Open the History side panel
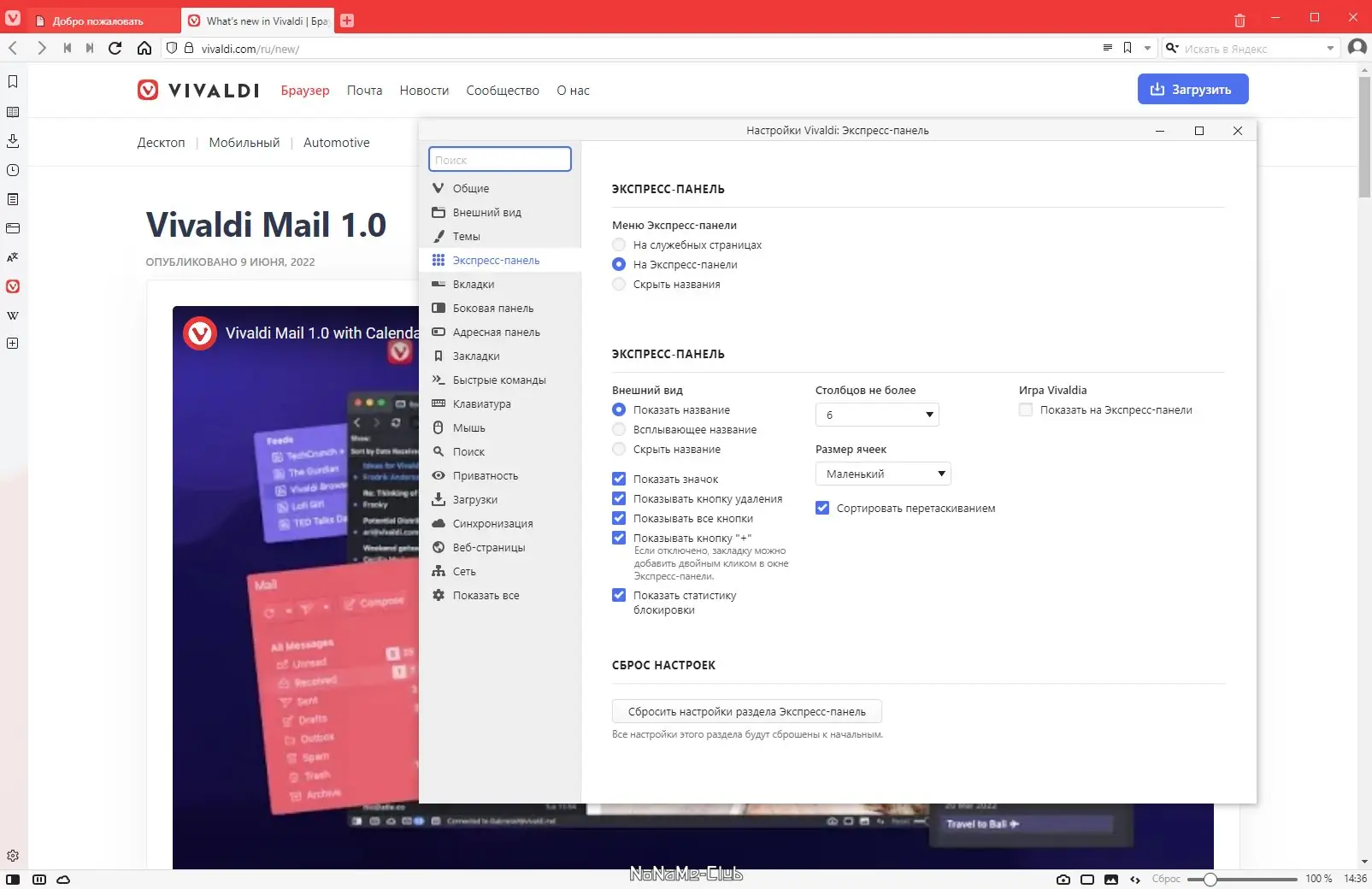 [13, 170]
